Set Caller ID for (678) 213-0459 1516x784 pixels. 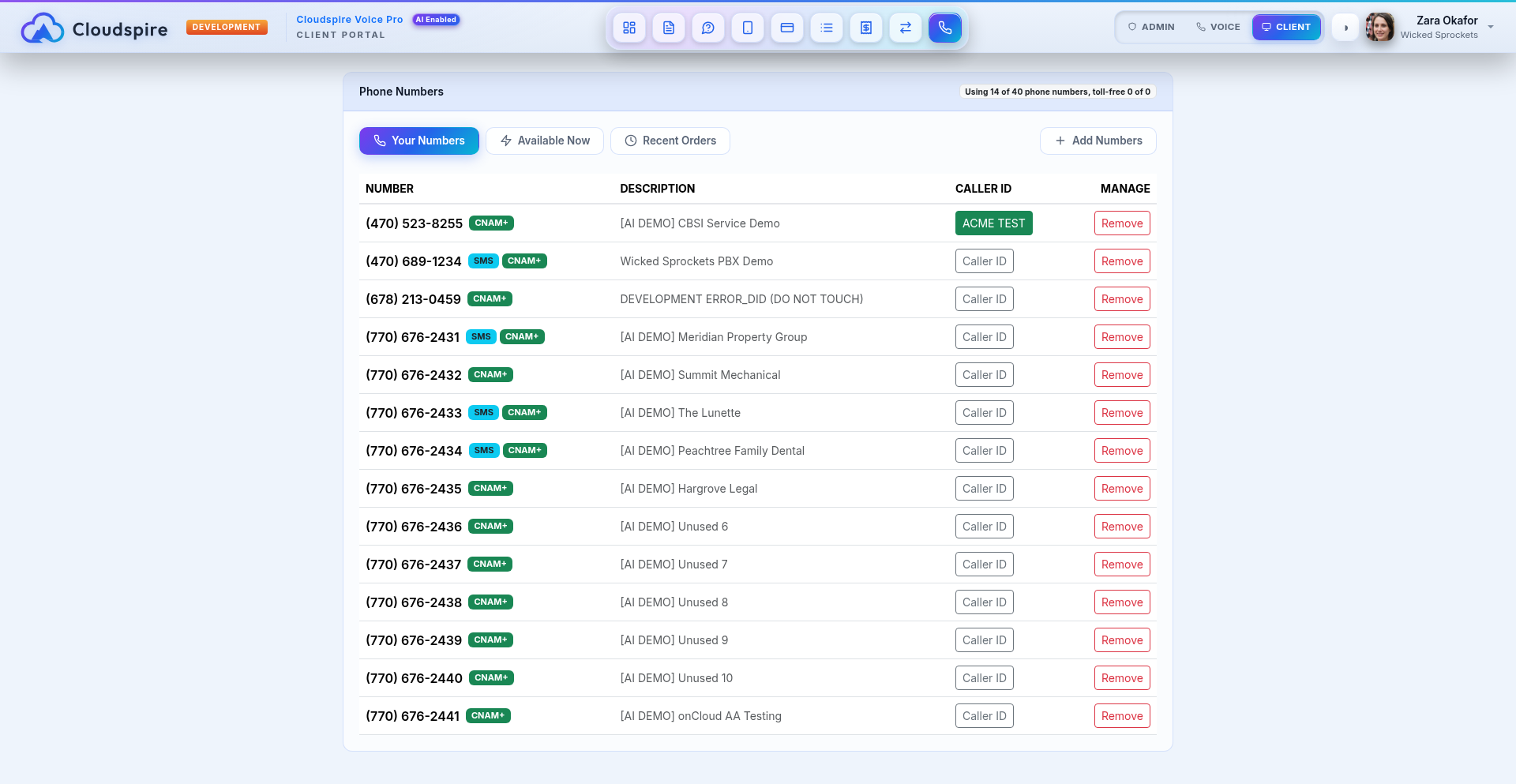click(984, 299)
